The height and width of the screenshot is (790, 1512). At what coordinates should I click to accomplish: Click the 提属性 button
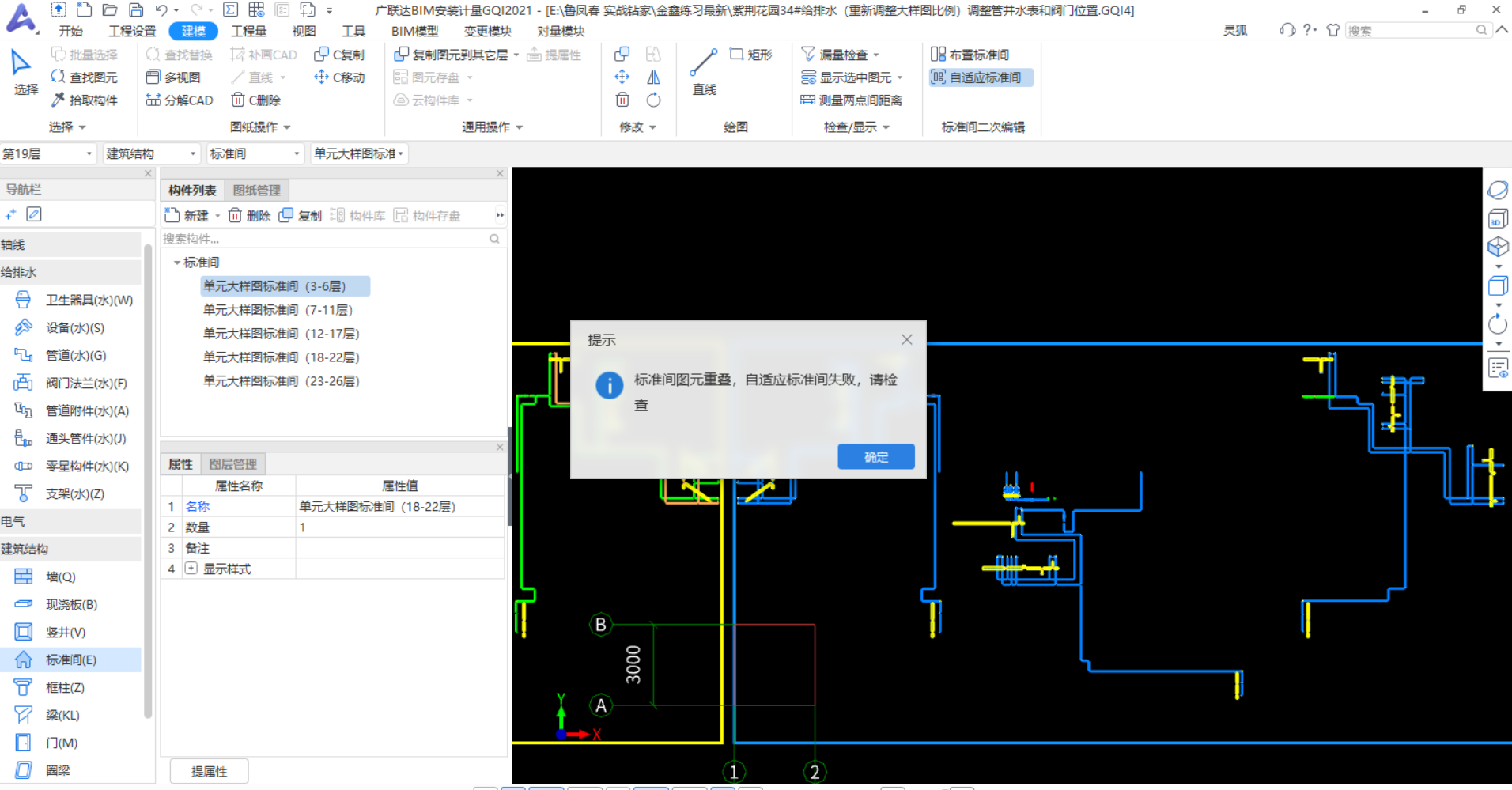click(210, 771)
